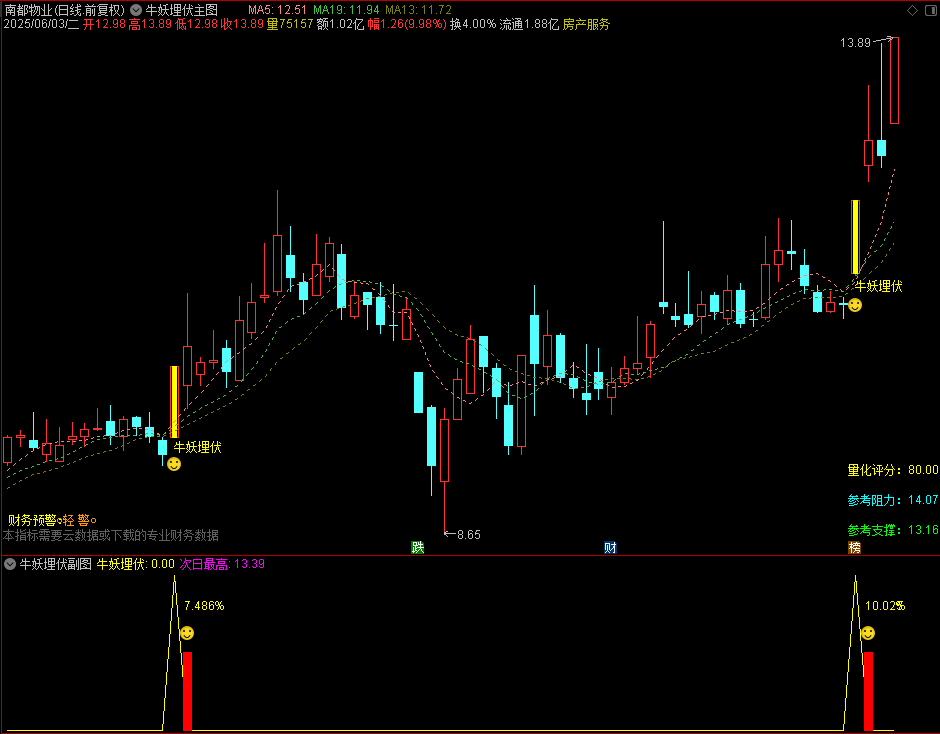The image size is (940, 734).
Task: Click the 13.89 high price annotation on chart
Action: [855, 43]
